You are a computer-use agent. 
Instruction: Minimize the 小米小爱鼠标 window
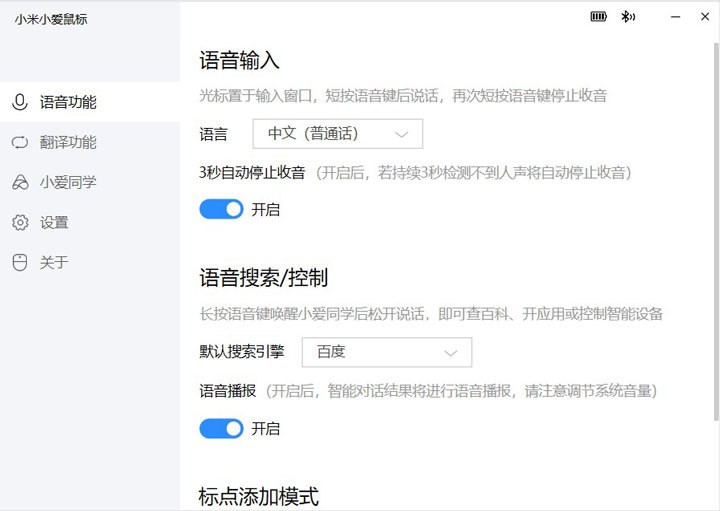click(x=675, y=17)
